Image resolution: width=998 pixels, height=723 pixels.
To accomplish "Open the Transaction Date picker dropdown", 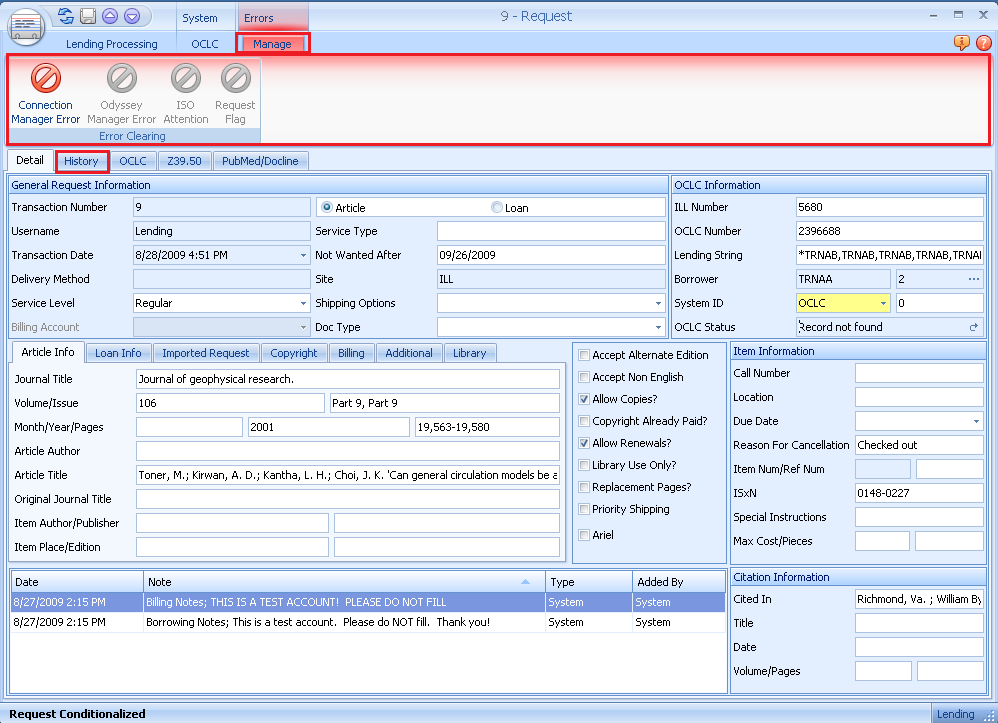I will pyautogui.click(x=304, y=255).
